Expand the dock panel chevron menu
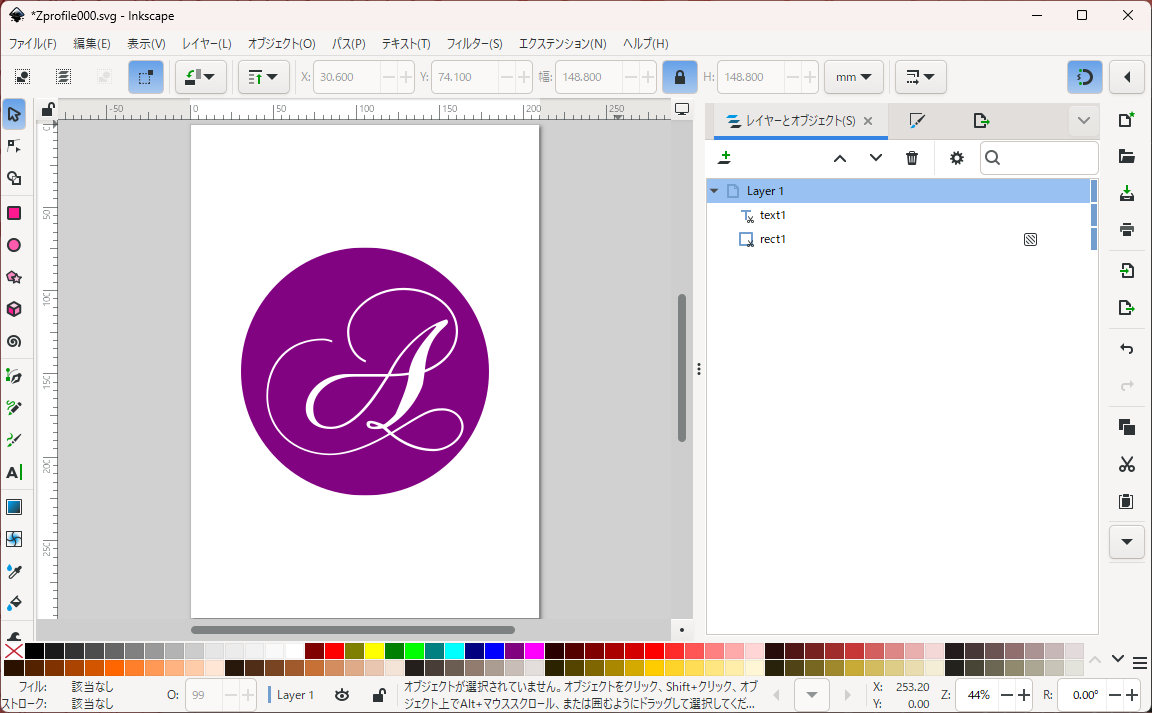1152x713 pixels. pyautogui.click(x=1084, y=121)
